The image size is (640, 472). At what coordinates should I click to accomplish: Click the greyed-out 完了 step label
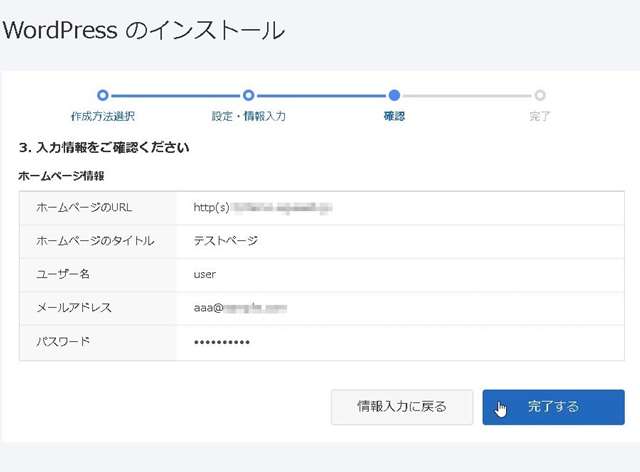point(540,117)
